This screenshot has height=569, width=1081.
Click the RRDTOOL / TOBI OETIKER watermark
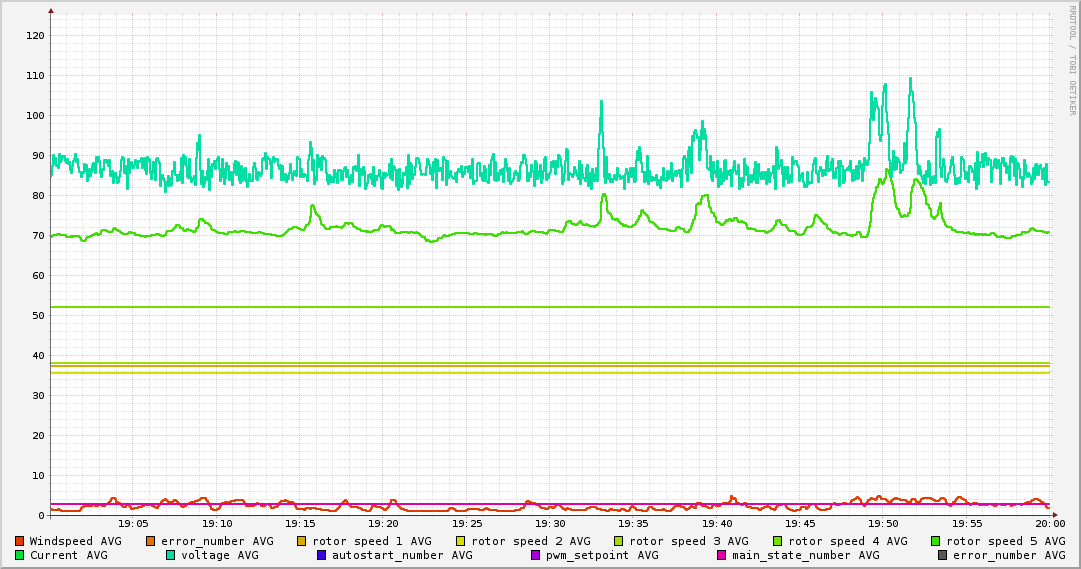coord(1072,60)
